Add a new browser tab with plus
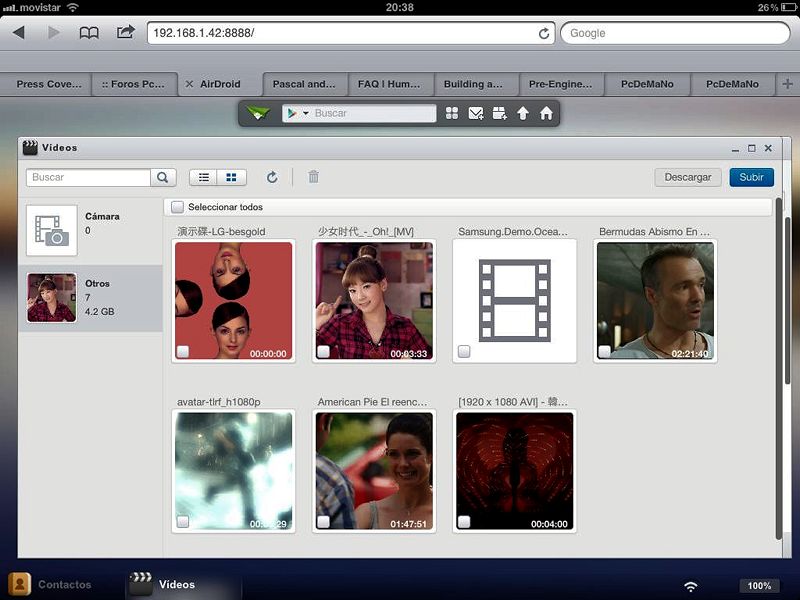800x600 pixels. point(787,84)
